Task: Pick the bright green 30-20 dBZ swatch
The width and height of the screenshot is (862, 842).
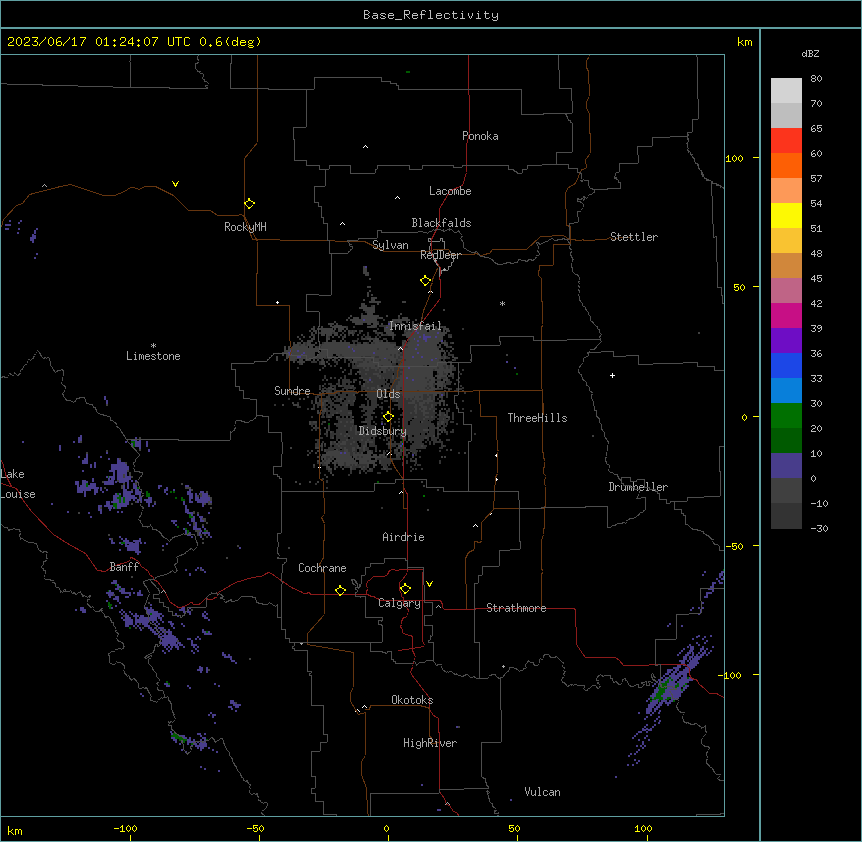Action: click(786, 416)
